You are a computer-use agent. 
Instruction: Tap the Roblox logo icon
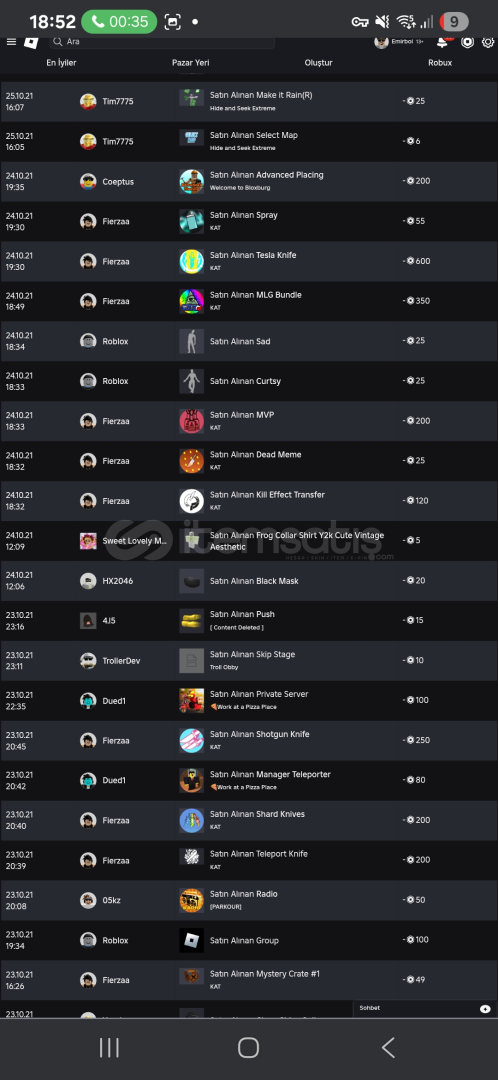tap(31, 42)
